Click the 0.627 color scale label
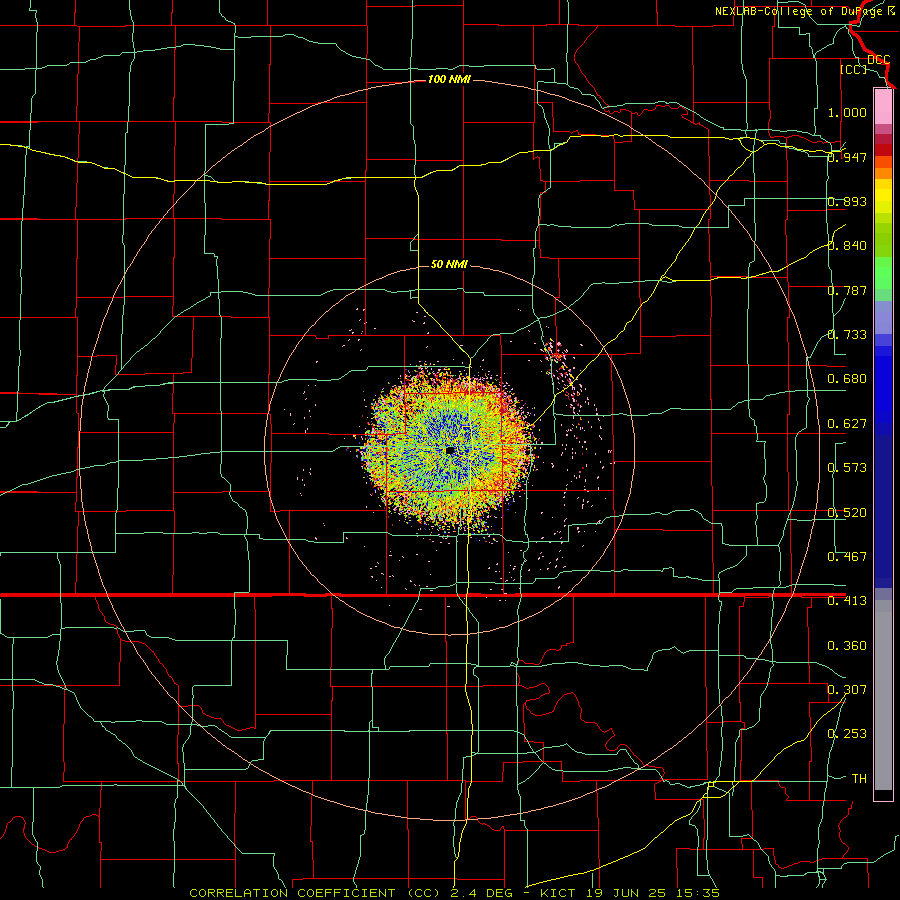This screenshot has width=900, height=900. pyautogui.click(x=847, y=424)
